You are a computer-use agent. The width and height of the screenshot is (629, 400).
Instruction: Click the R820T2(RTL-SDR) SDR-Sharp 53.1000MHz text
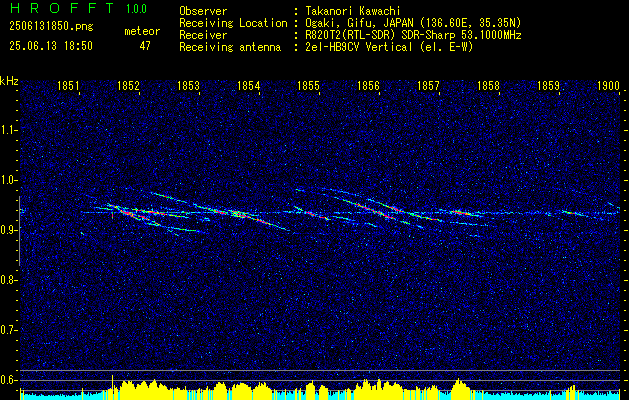[413, 35]
